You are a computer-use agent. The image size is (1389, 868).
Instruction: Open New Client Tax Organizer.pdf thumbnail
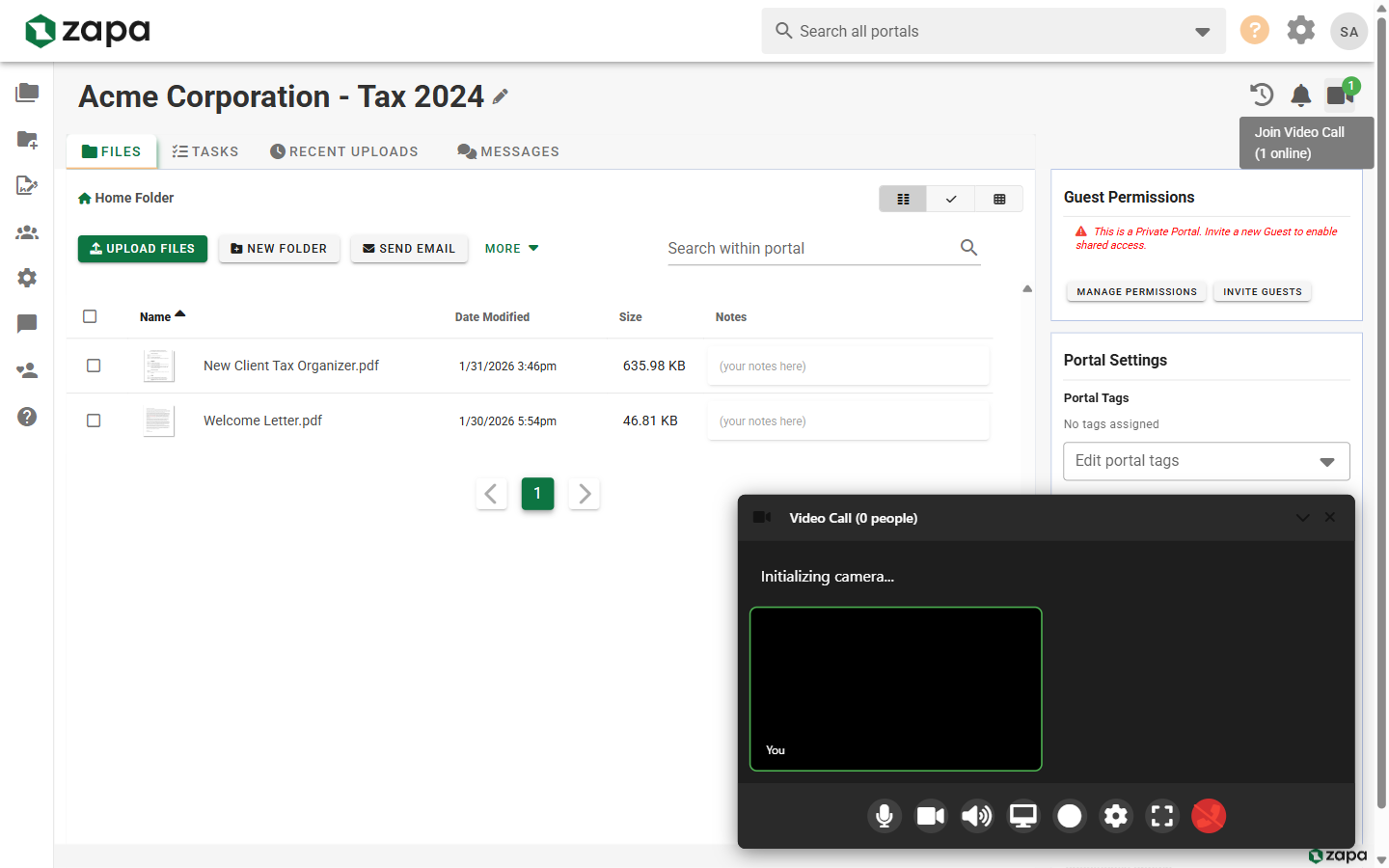[x=159, y=366]
